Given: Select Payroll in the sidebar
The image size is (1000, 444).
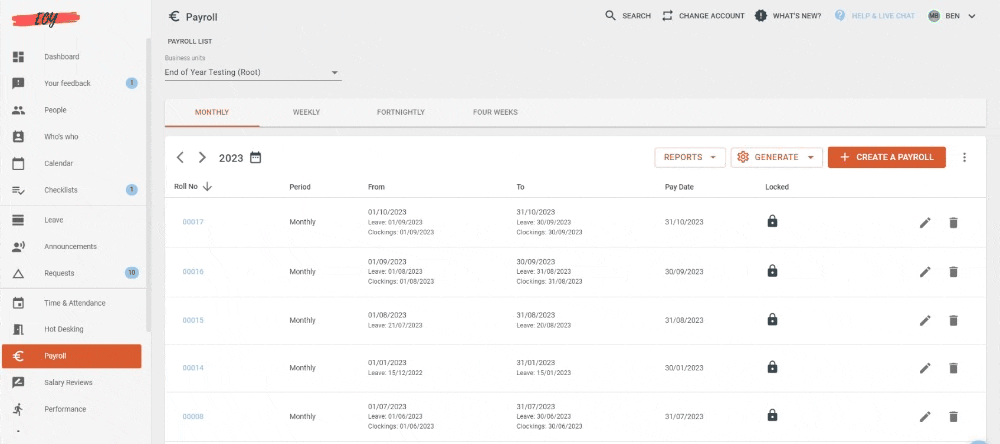Looking at the screenshot, I should point(71,356).
